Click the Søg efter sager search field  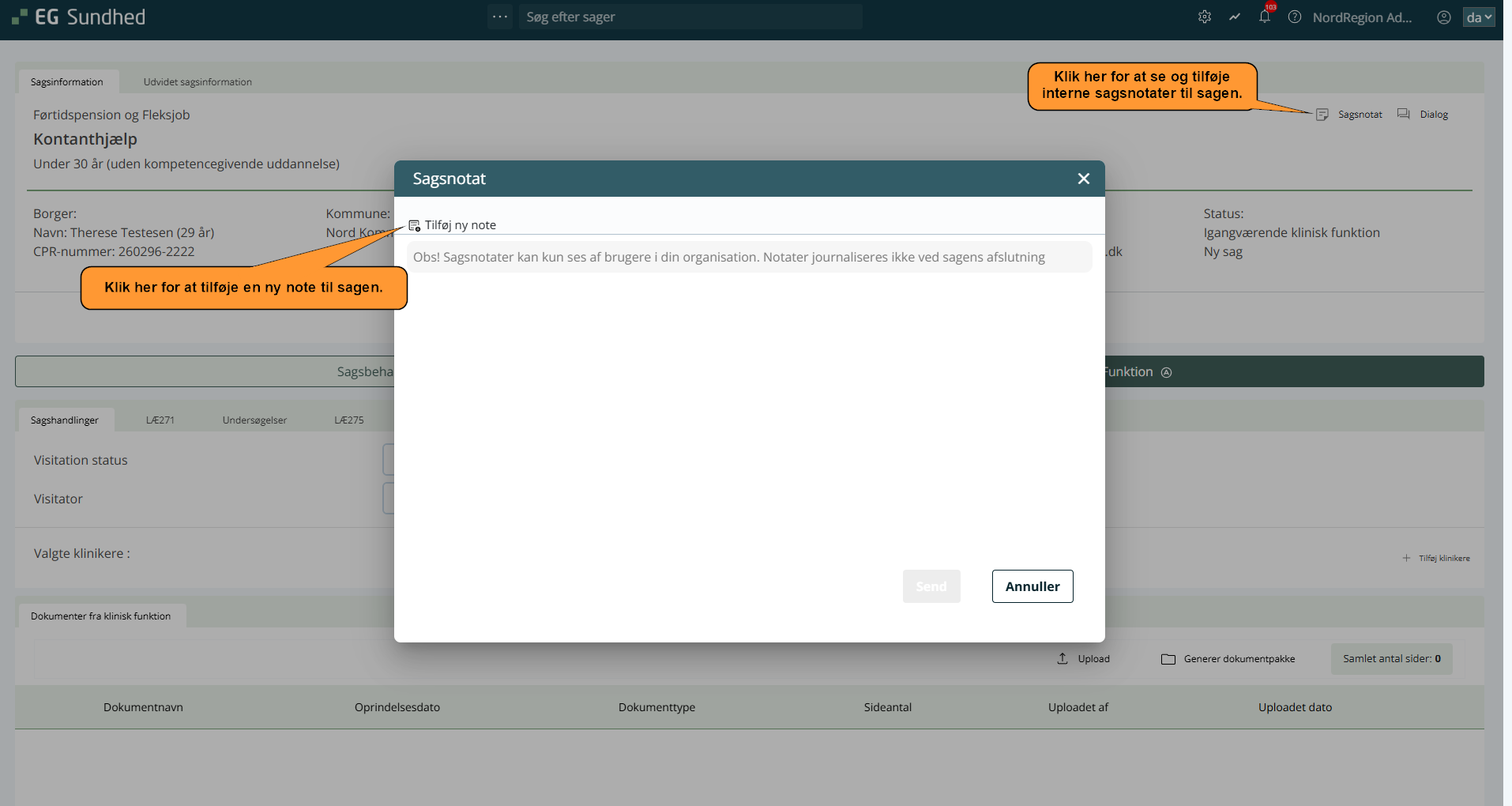tap(690, 17)
